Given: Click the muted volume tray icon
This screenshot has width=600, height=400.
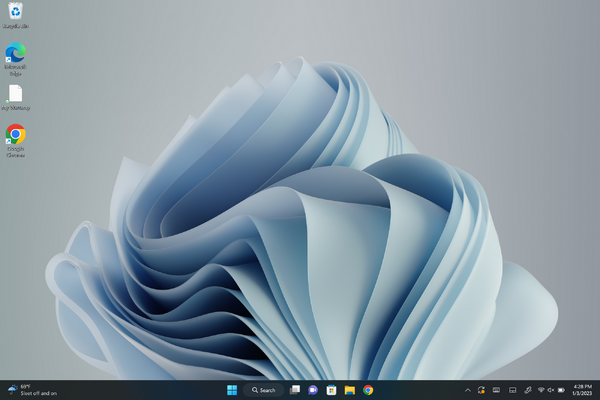Looking at the screenshot, I should (551, 390).
